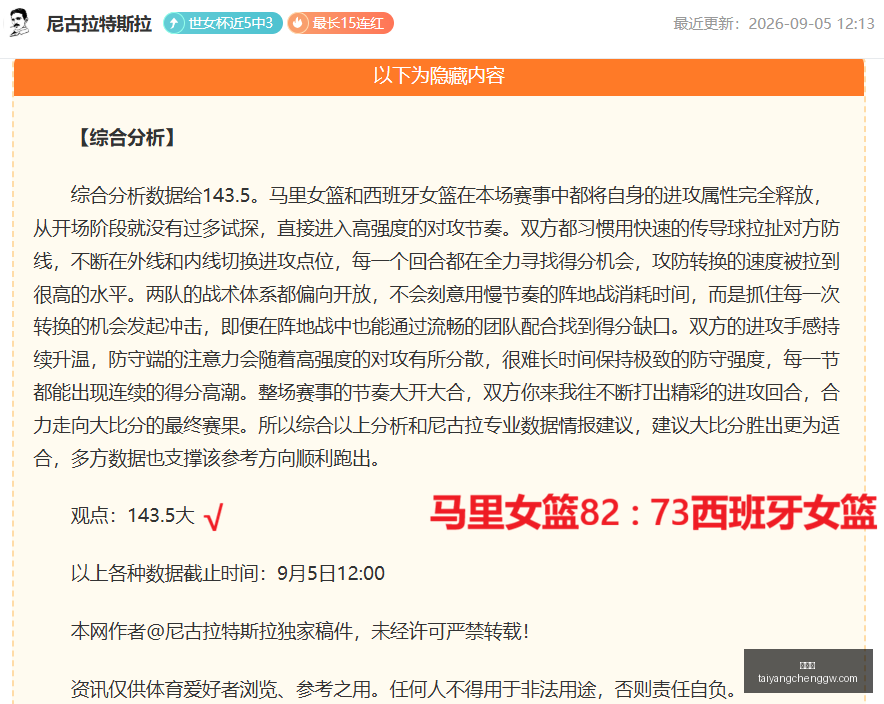Click the up-arrow icon in teal badge

tap(174, 23)
